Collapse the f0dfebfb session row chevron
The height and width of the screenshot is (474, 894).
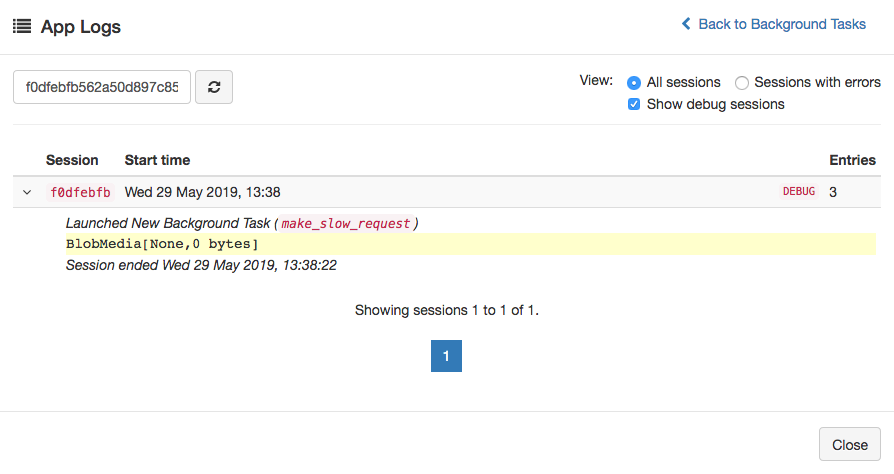click(x=27, y=192)
